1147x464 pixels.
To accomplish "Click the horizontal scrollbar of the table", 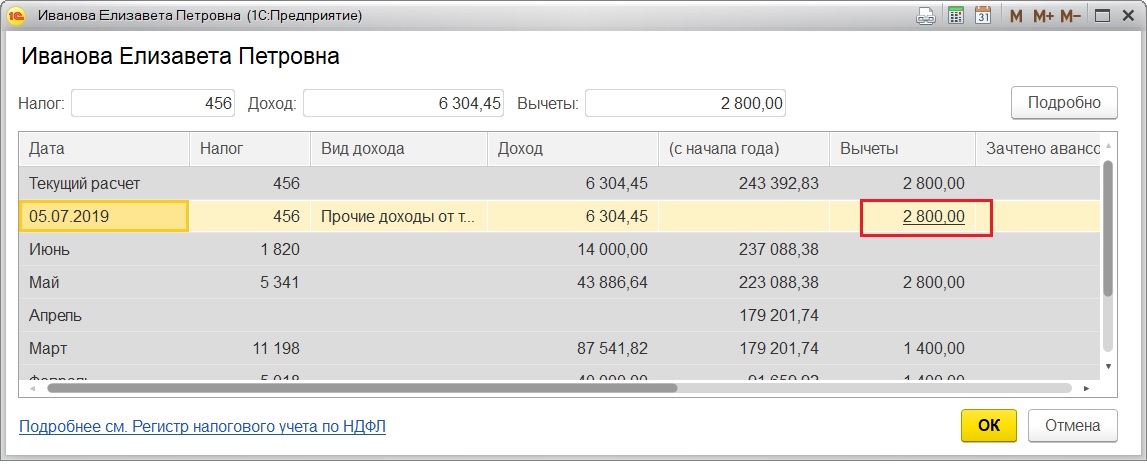I will tap(360, 387).
